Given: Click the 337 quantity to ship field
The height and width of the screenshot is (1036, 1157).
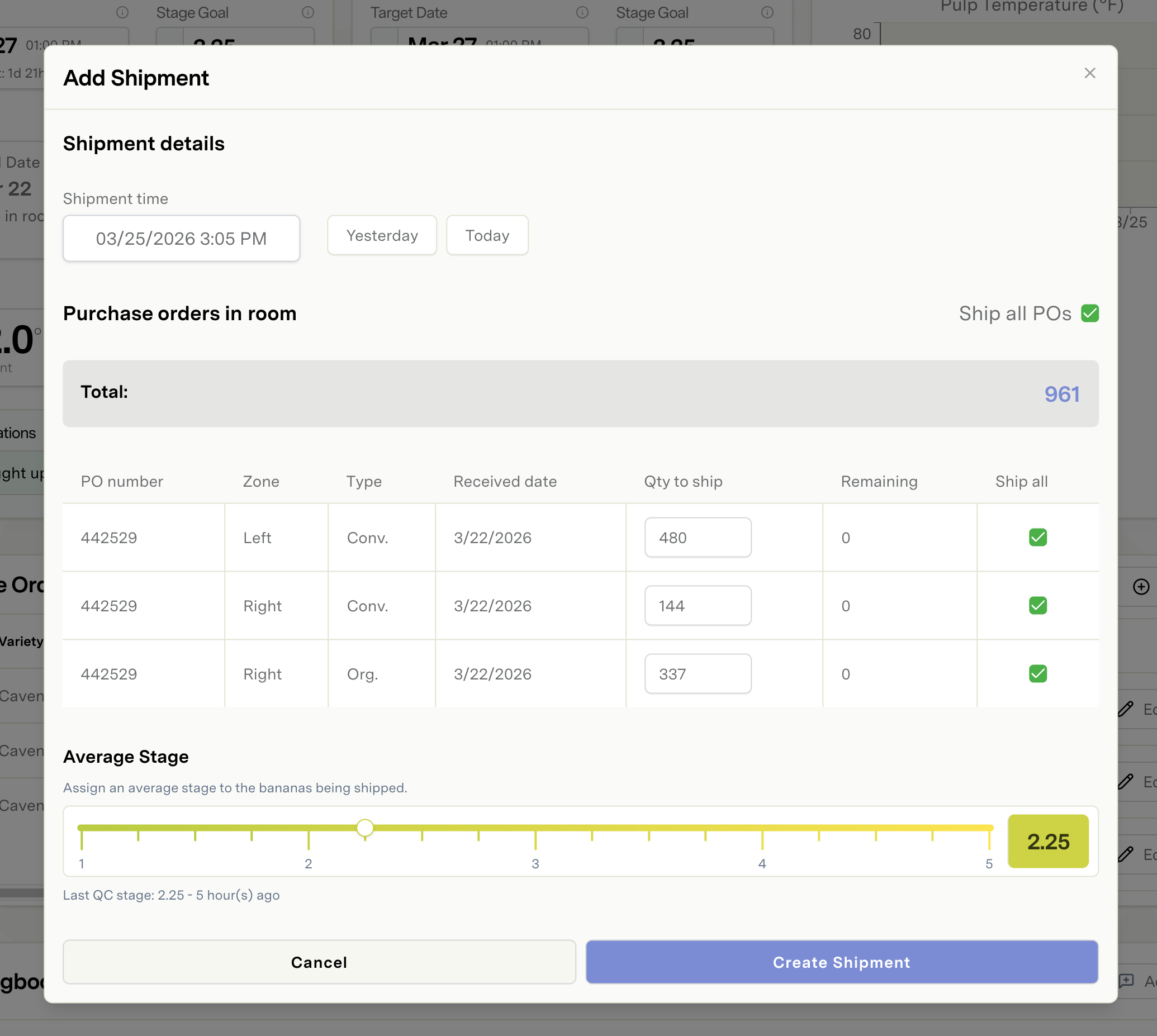Looking at the screenshot, I should coord(697,674).
